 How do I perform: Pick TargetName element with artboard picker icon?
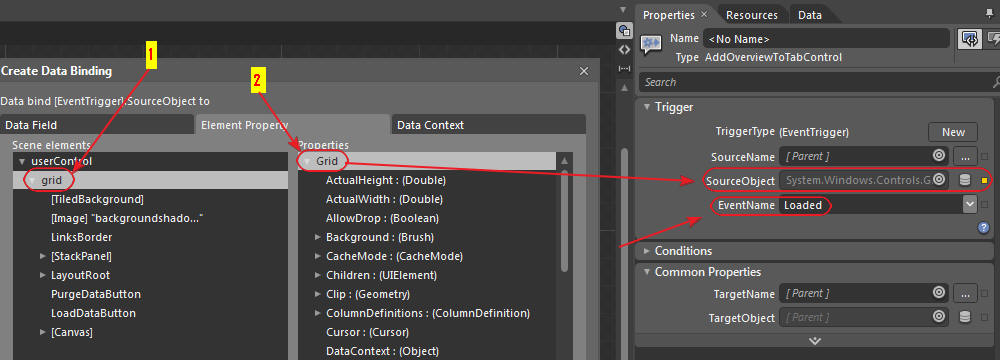click(x=938, y=293)
